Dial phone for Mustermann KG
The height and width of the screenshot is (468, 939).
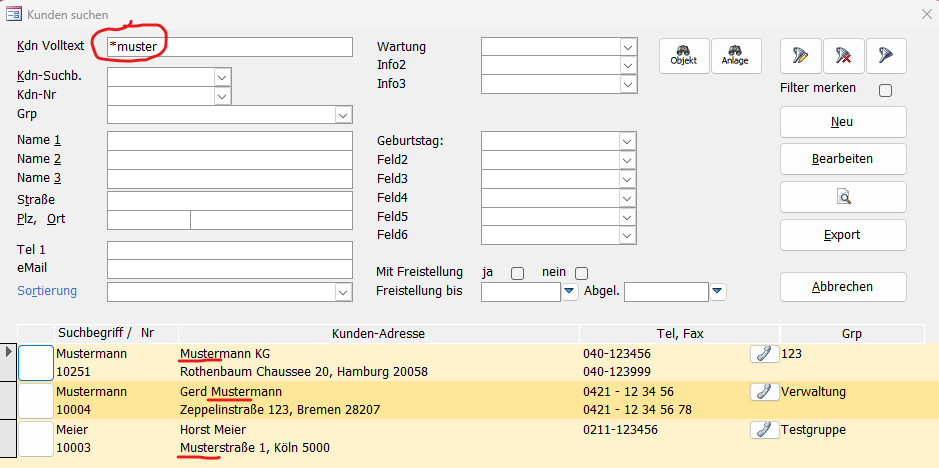click(765, 354)
